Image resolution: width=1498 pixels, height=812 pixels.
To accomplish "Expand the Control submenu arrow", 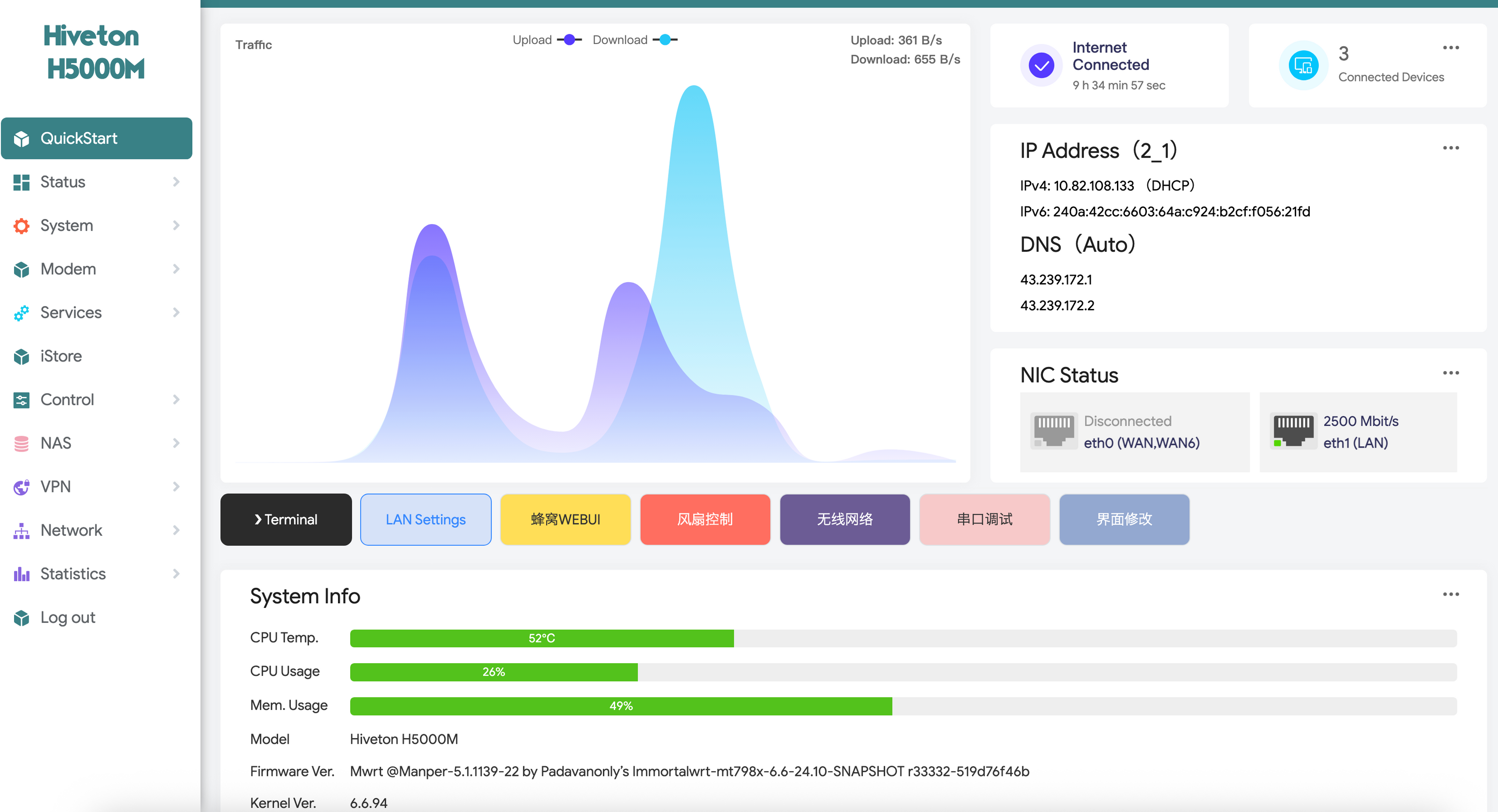I will (x=176, y=400).
